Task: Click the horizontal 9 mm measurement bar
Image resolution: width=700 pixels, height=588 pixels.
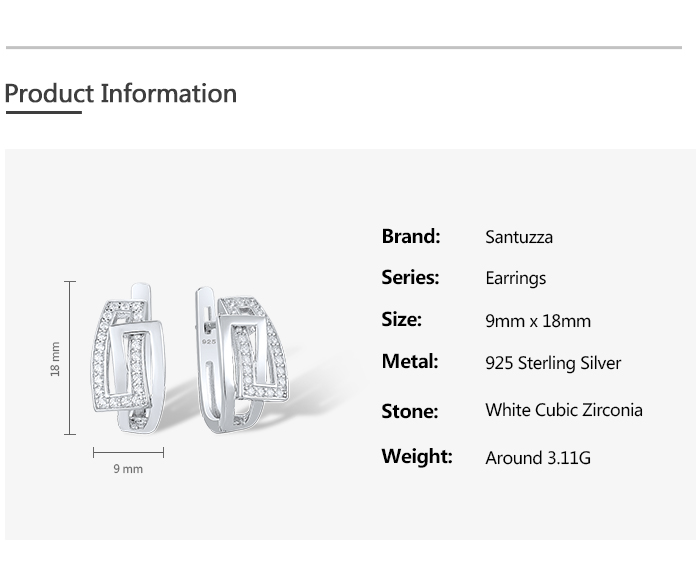Action: pos(128,453)
